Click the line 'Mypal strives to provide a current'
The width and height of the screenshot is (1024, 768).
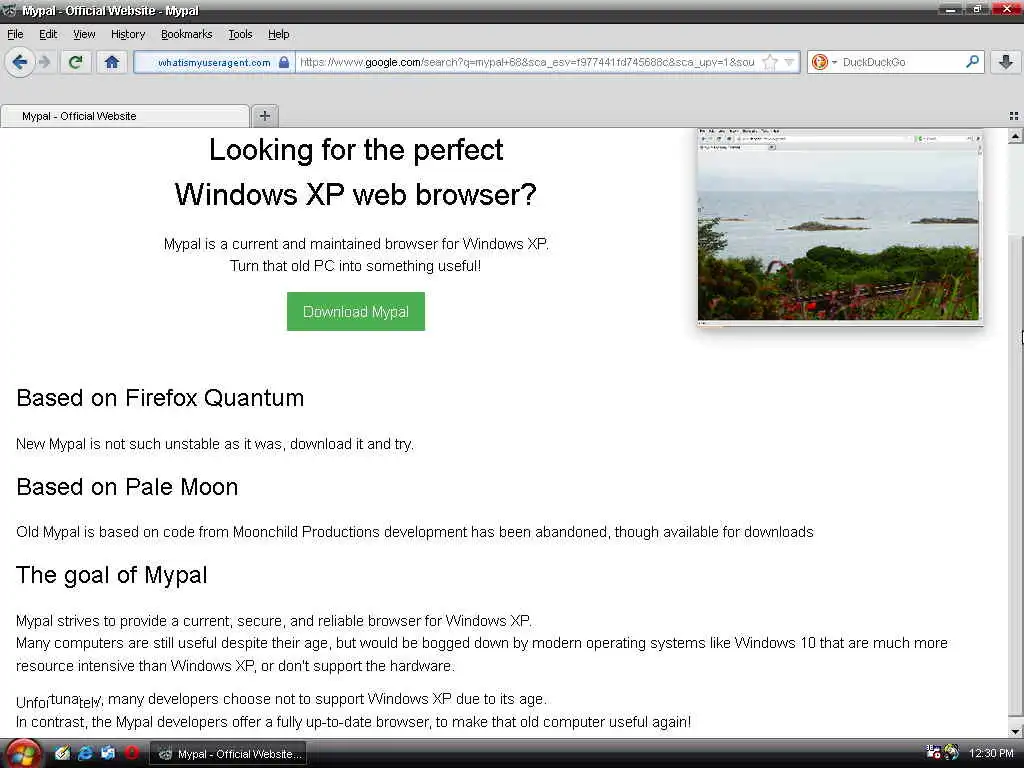point(274,620)
